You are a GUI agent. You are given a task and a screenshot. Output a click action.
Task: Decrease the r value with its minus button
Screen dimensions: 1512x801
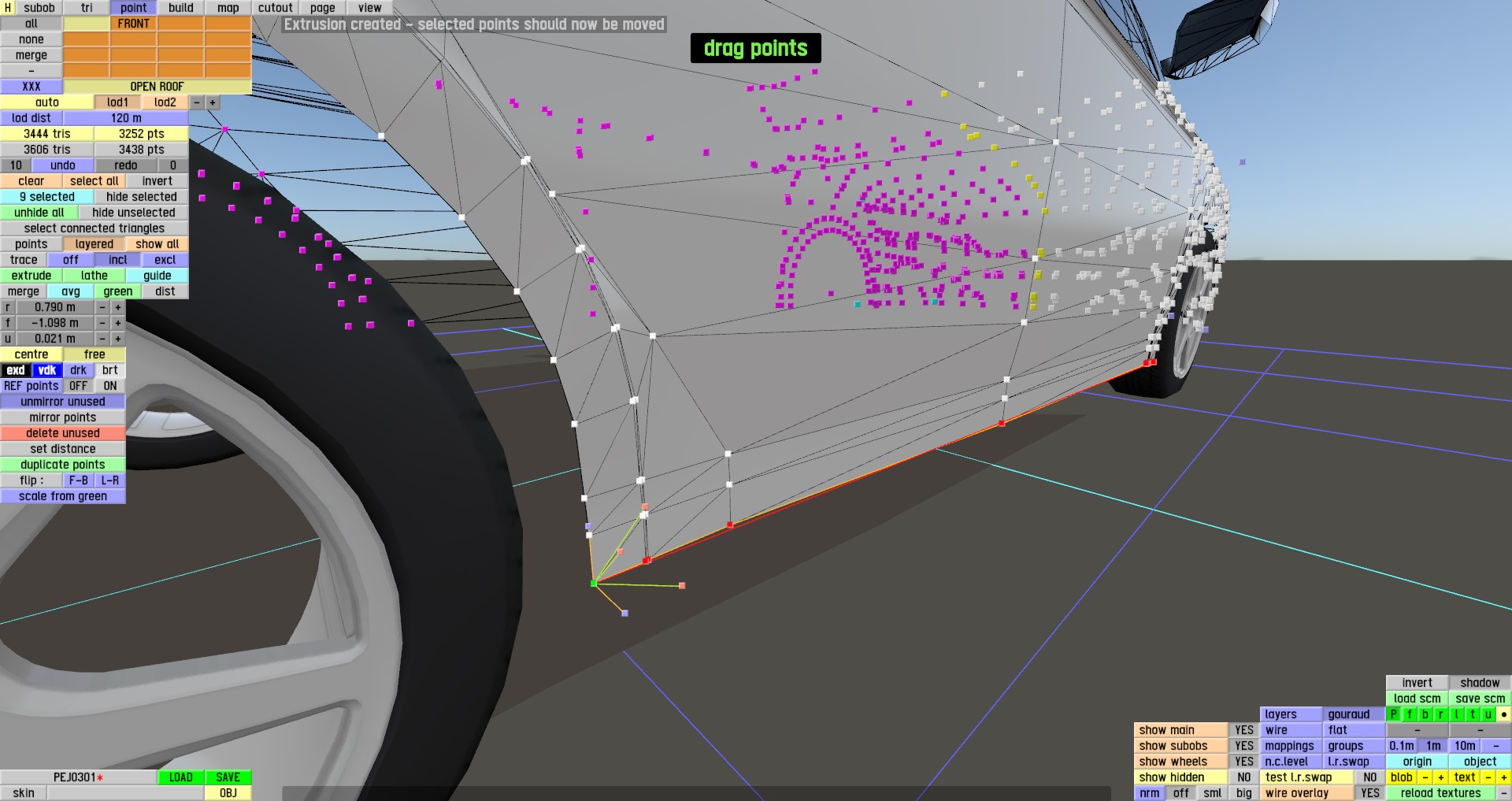tap(102, 307)
